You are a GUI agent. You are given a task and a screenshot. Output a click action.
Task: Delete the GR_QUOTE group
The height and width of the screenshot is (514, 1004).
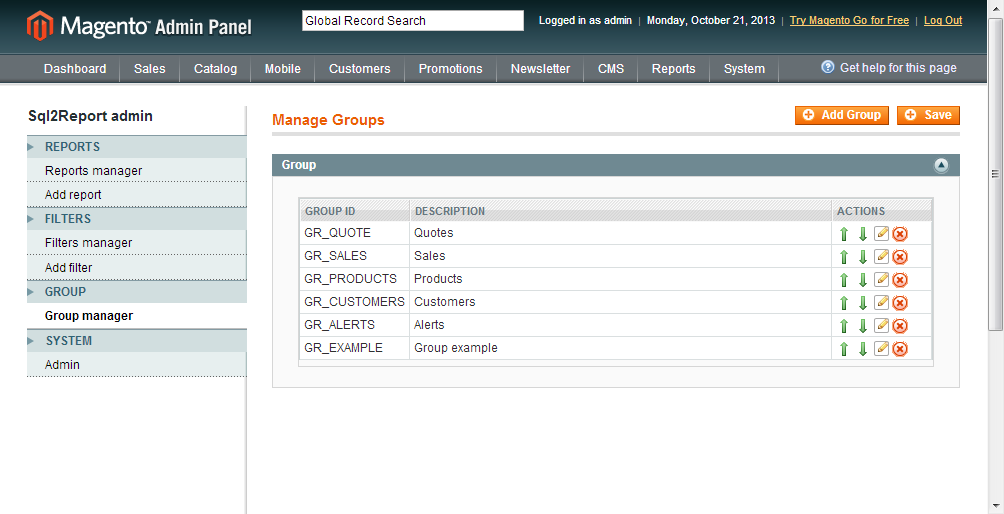tap(900, 234)
